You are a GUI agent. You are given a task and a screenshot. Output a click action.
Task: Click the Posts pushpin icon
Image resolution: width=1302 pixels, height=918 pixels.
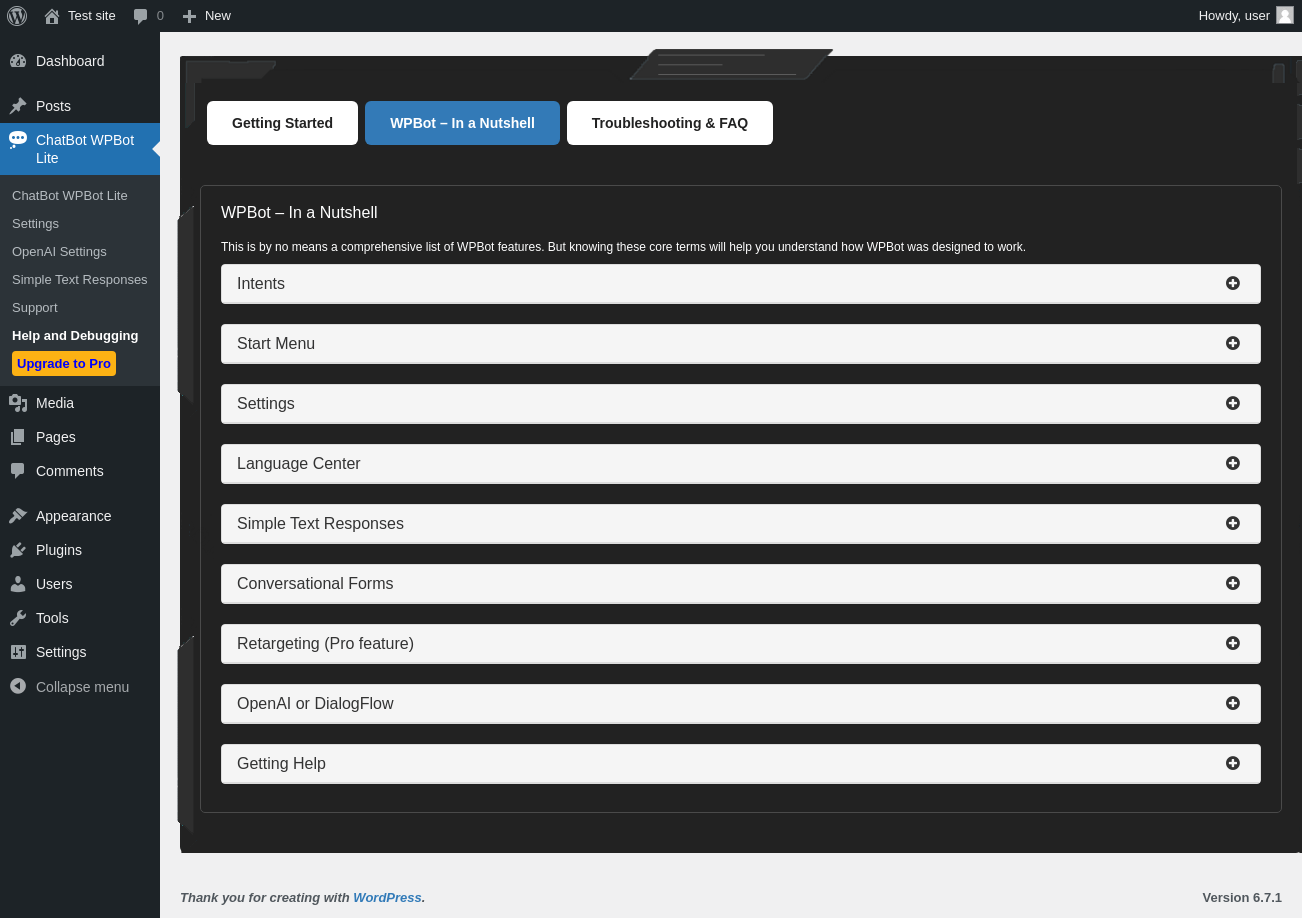pos(18,106)
